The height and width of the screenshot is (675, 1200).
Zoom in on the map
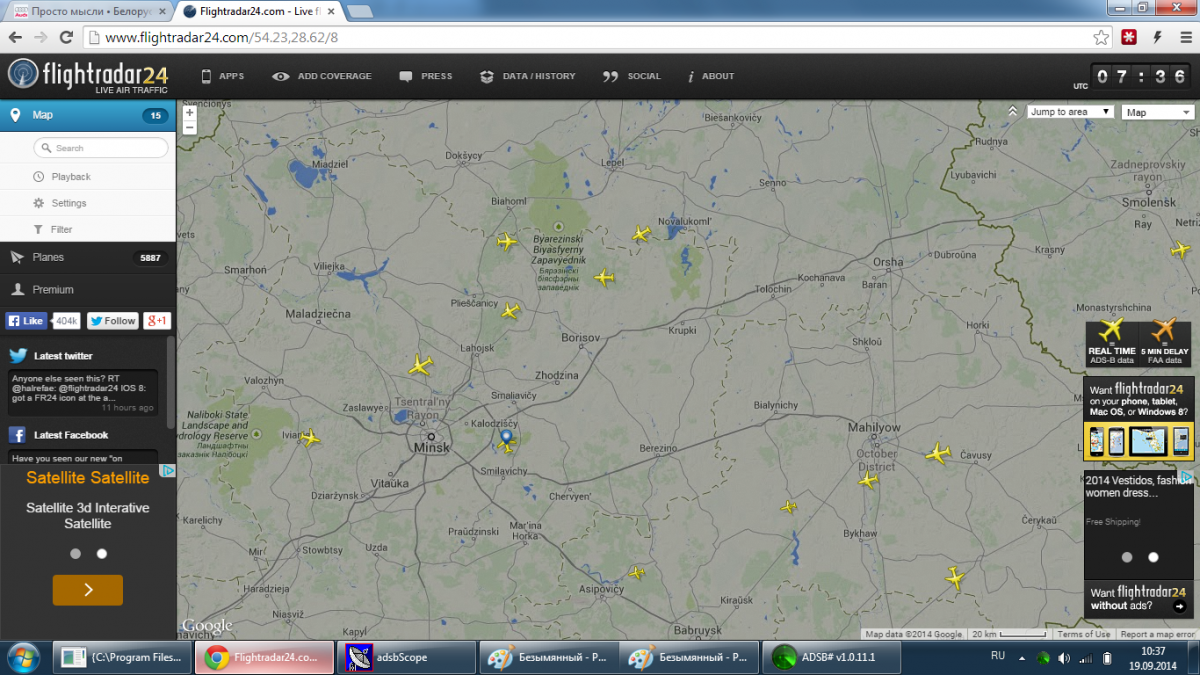click(x=189, y=112)
